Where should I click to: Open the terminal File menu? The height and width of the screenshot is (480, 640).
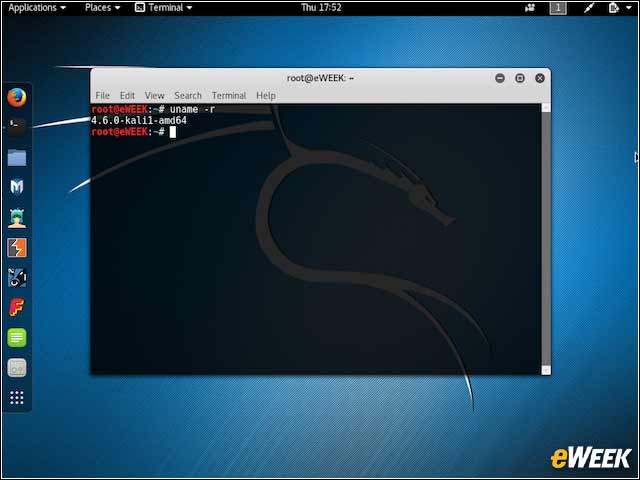tap(102, 96)
